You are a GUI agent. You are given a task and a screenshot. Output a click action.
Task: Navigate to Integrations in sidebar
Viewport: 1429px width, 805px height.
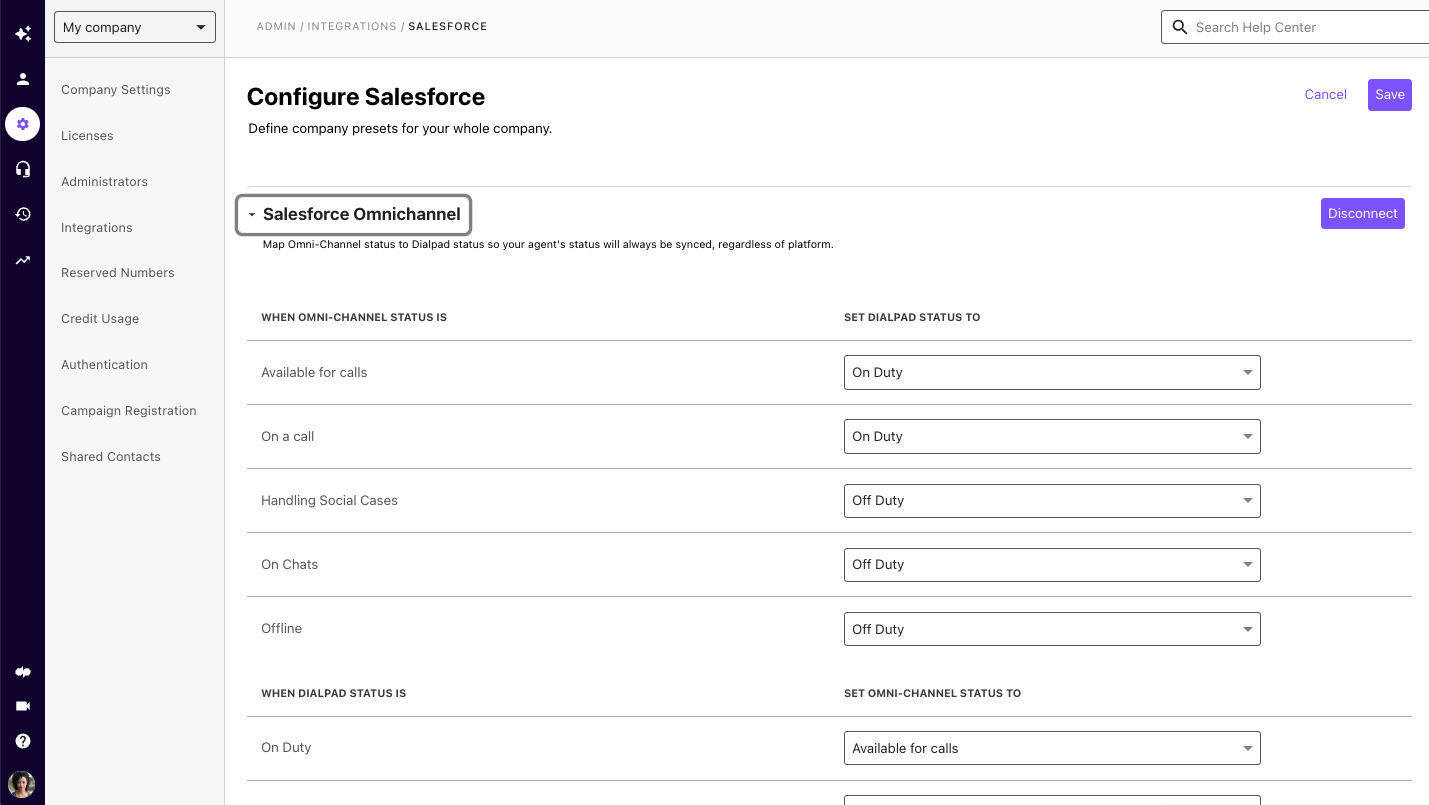click(x=97, y=228)
